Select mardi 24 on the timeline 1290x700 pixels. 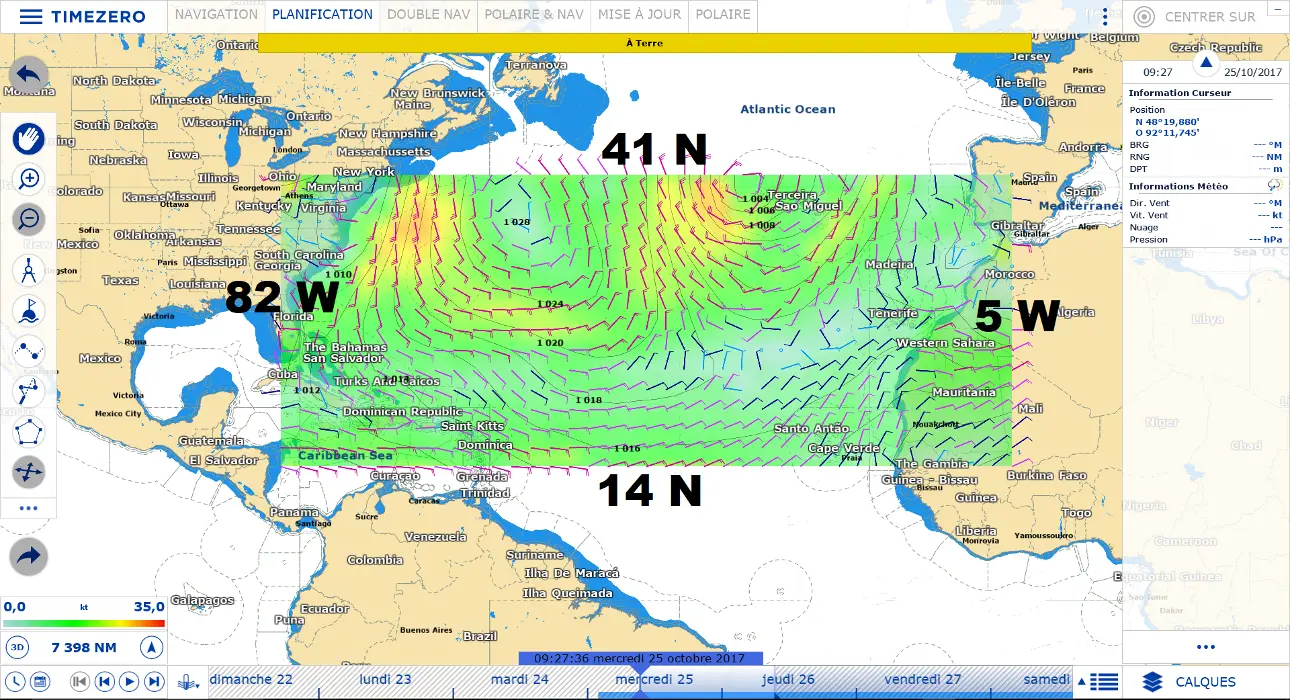(519, 679)
